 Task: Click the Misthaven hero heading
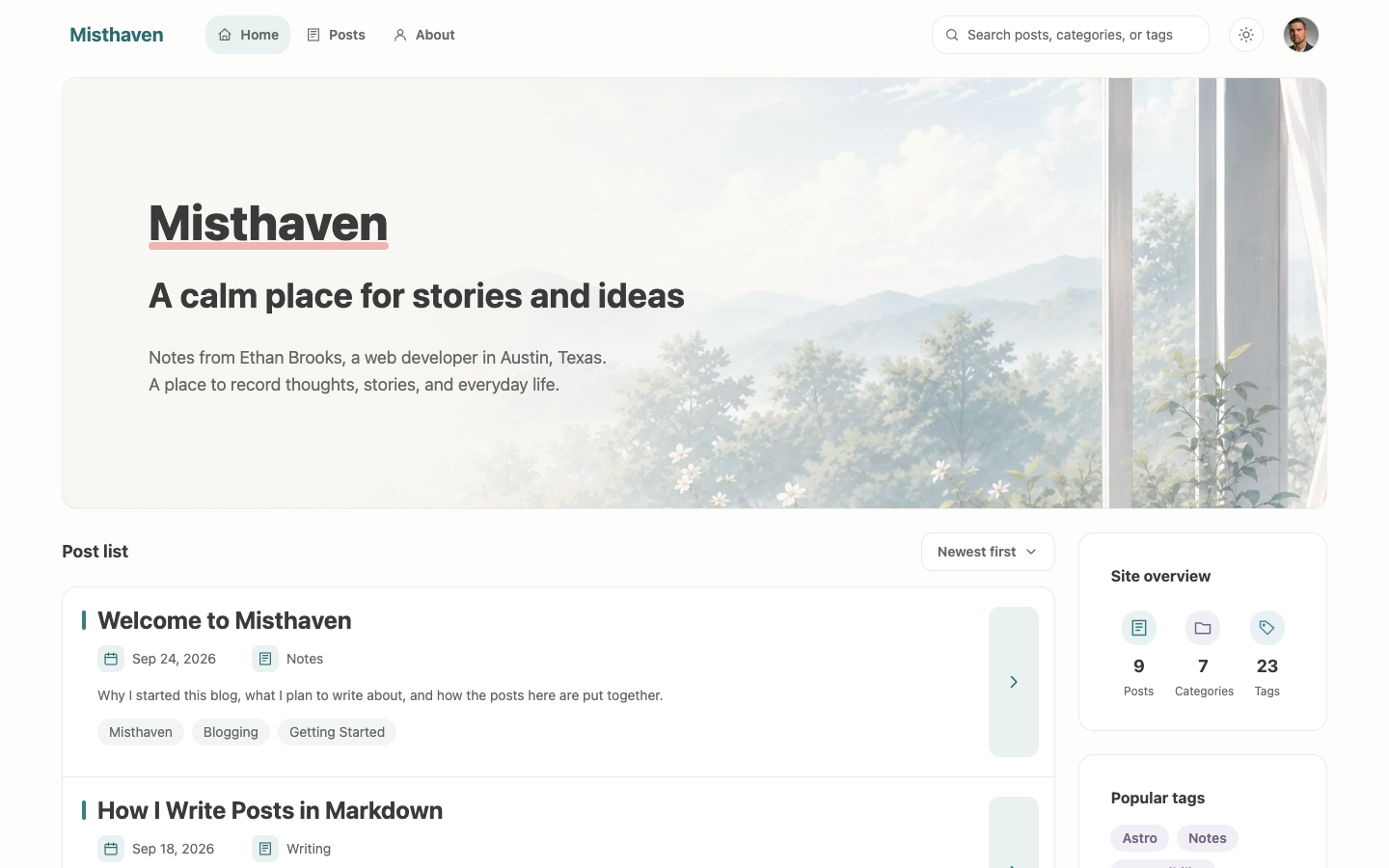(x=268, y=224)
